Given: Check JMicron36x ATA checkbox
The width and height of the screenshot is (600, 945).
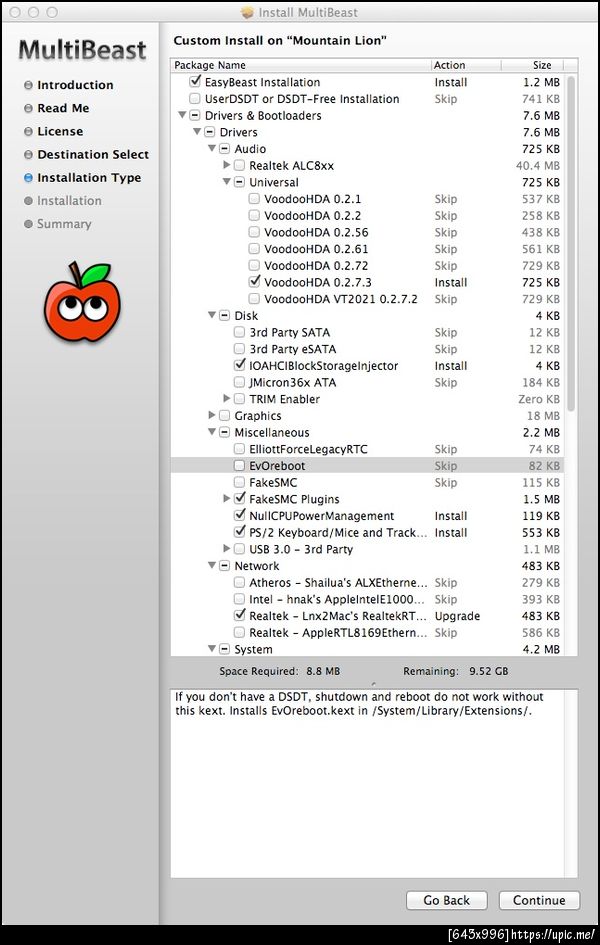Looking at the screenshot, I should [239, 382].
